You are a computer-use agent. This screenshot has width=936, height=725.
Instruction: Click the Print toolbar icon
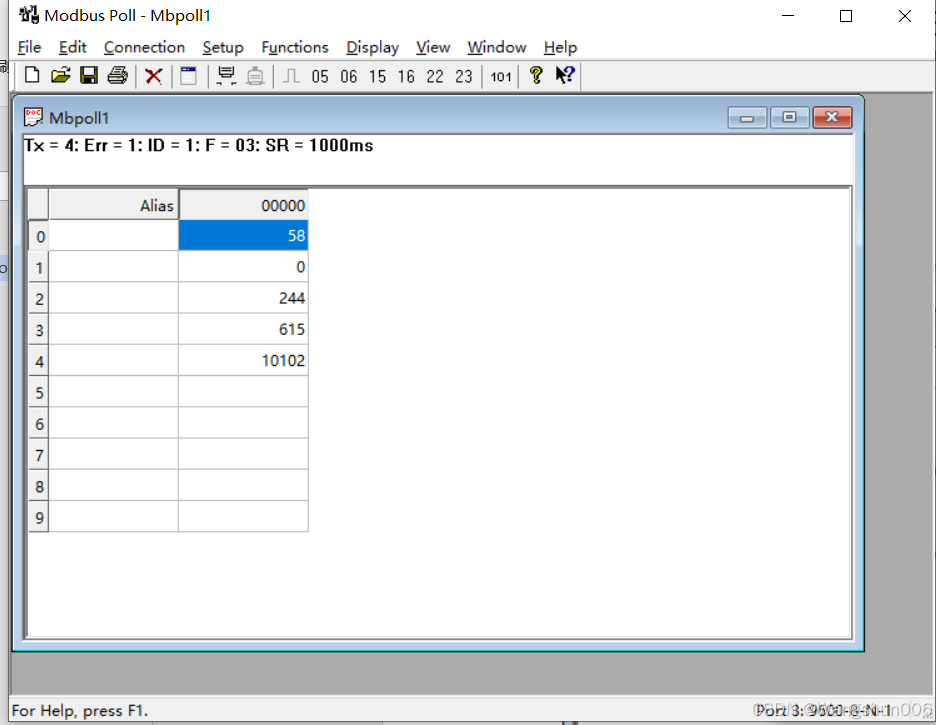click(x=118, y=76)
